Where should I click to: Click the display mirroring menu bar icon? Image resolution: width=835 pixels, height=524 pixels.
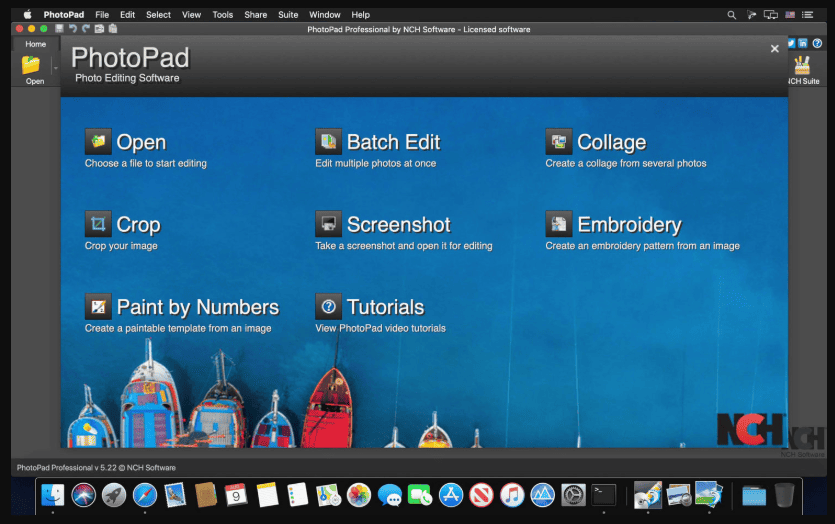coord(771,15)
